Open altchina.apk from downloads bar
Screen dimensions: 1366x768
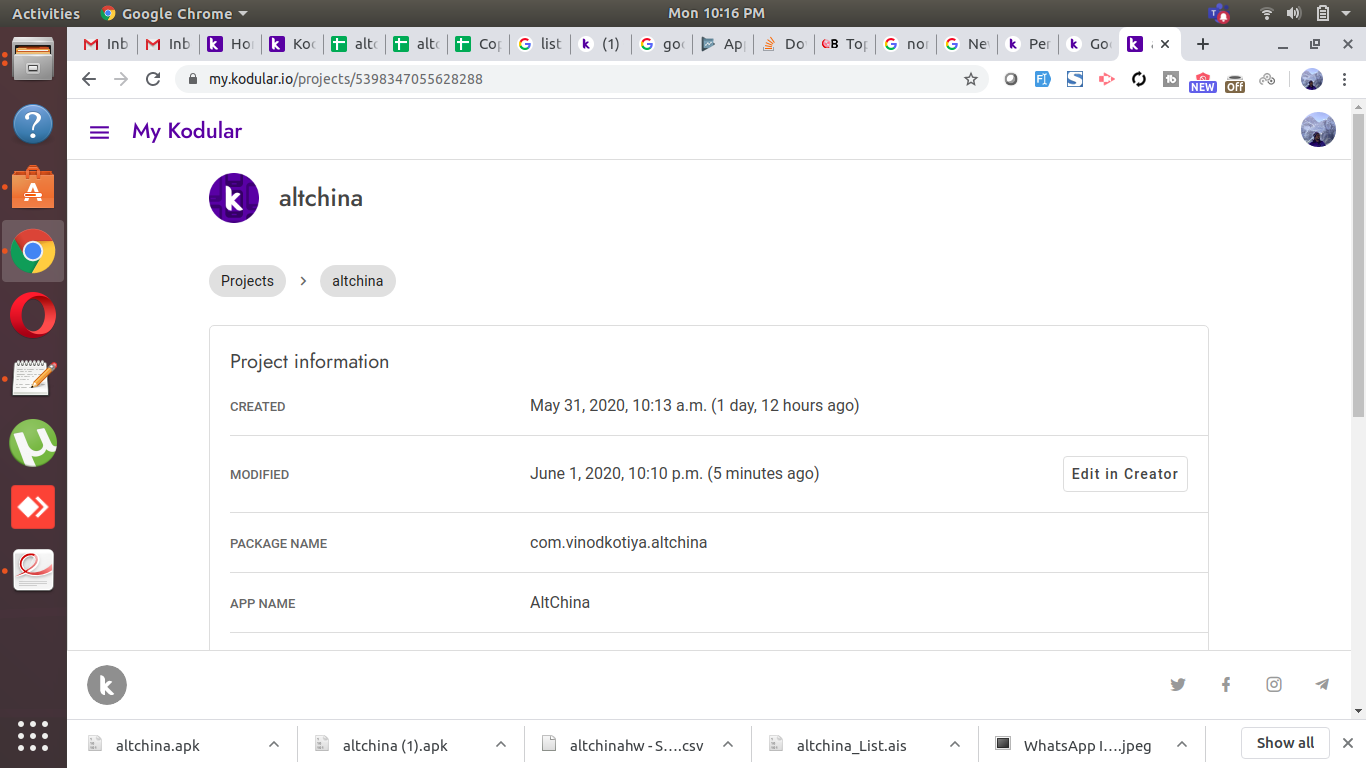158,745
